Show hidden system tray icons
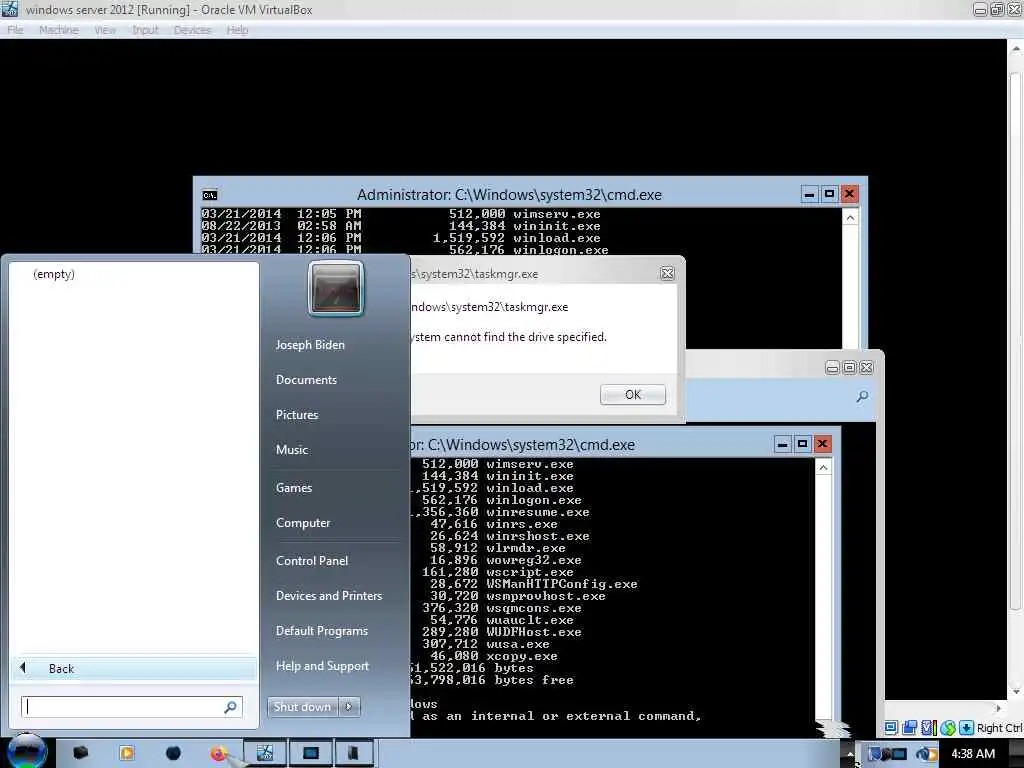This screenshot has width=1024, height=768. (850, 754)
